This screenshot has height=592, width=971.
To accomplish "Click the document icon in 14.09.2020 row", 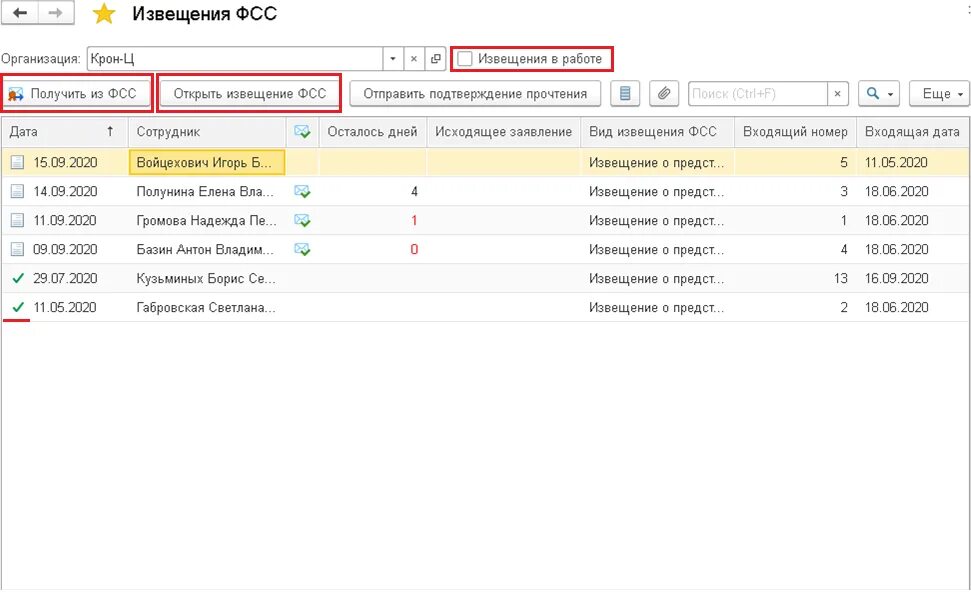I will pos(17,191).
